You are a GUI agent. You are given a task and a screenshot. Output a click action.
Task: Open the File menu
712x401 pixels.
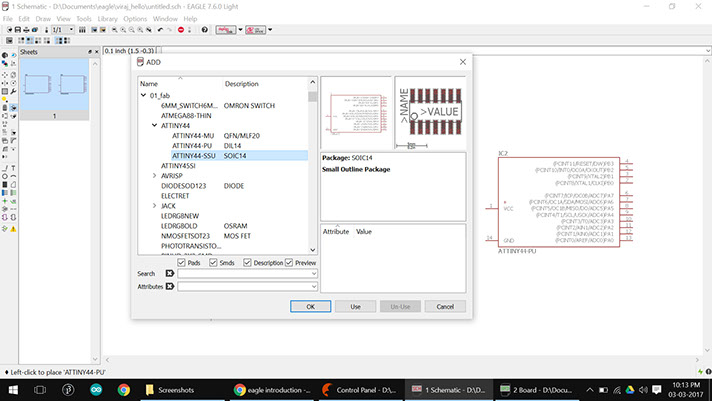coord(8,19)
